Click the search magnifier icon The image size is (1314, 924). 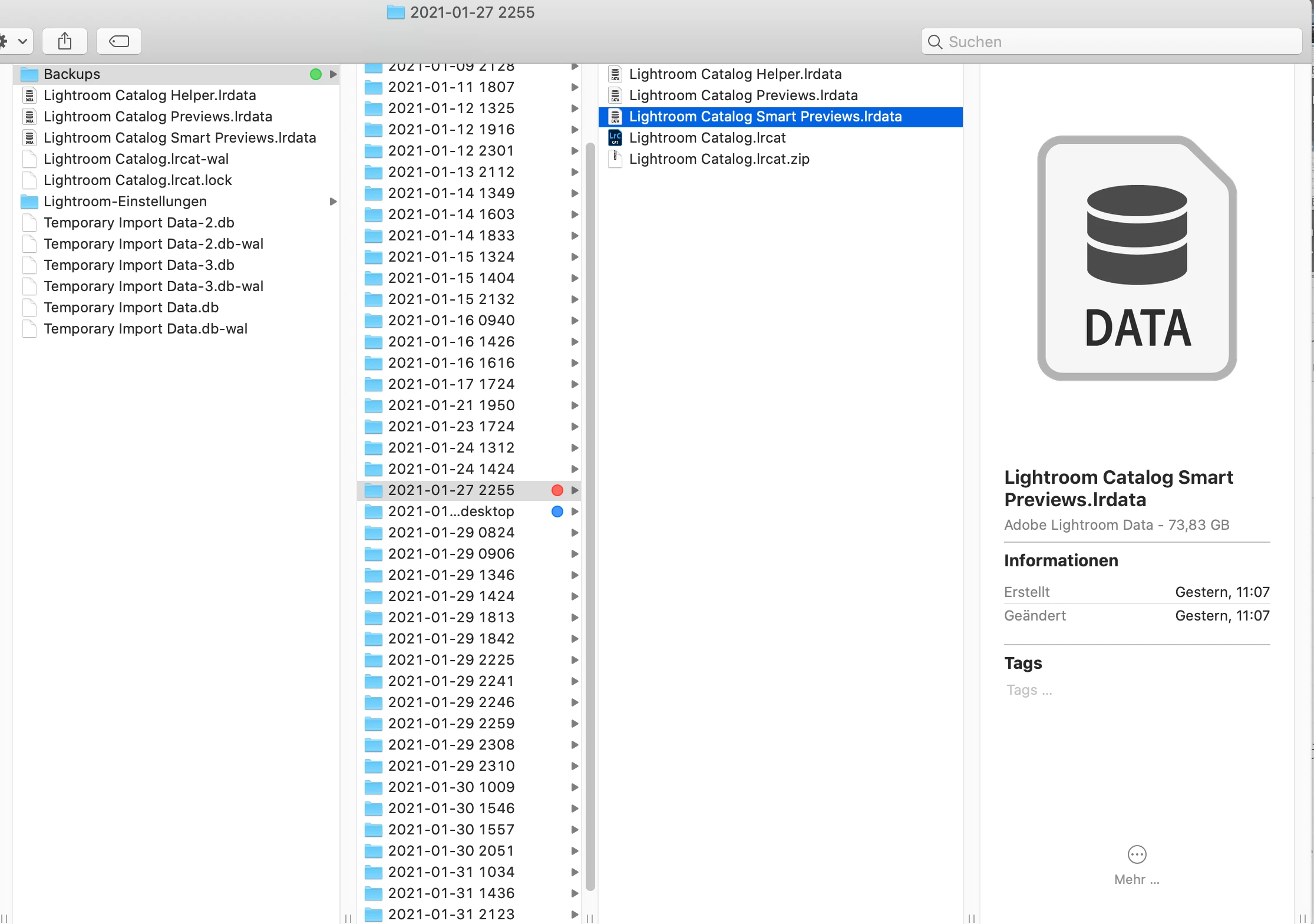point(935,42)
